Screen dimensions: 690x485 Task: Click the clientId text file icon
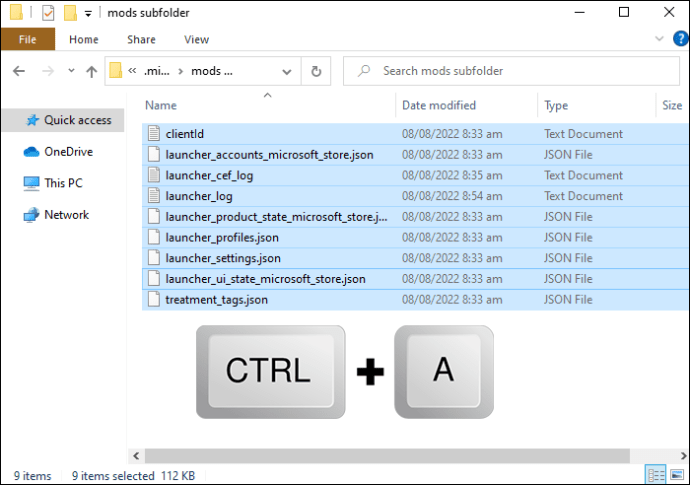[x=154, y=133]
